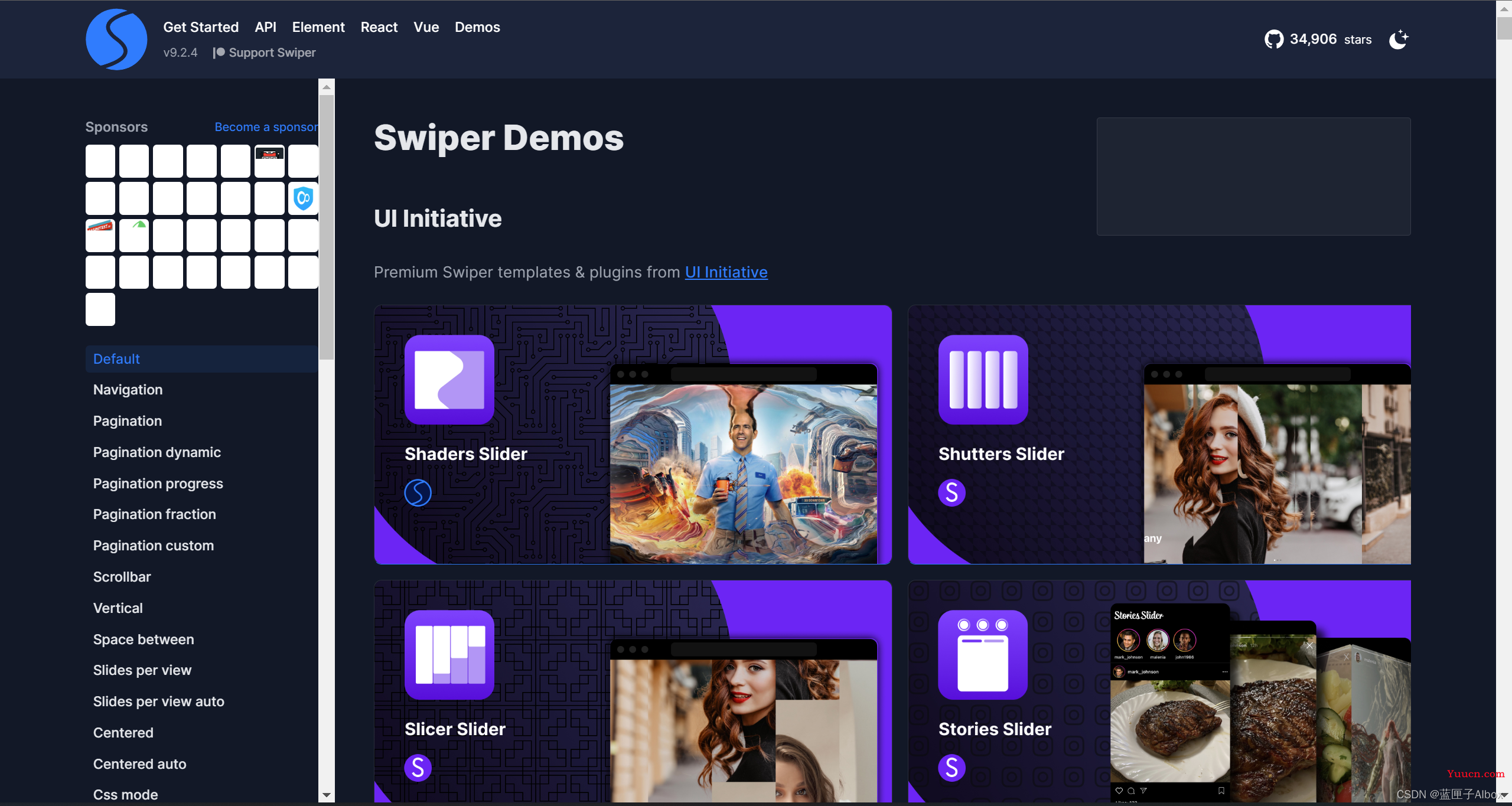The width and height of the screenshot is (1512, 806).
Task: Click sidebar scrollbar up arrow
Action: point(327,87)
